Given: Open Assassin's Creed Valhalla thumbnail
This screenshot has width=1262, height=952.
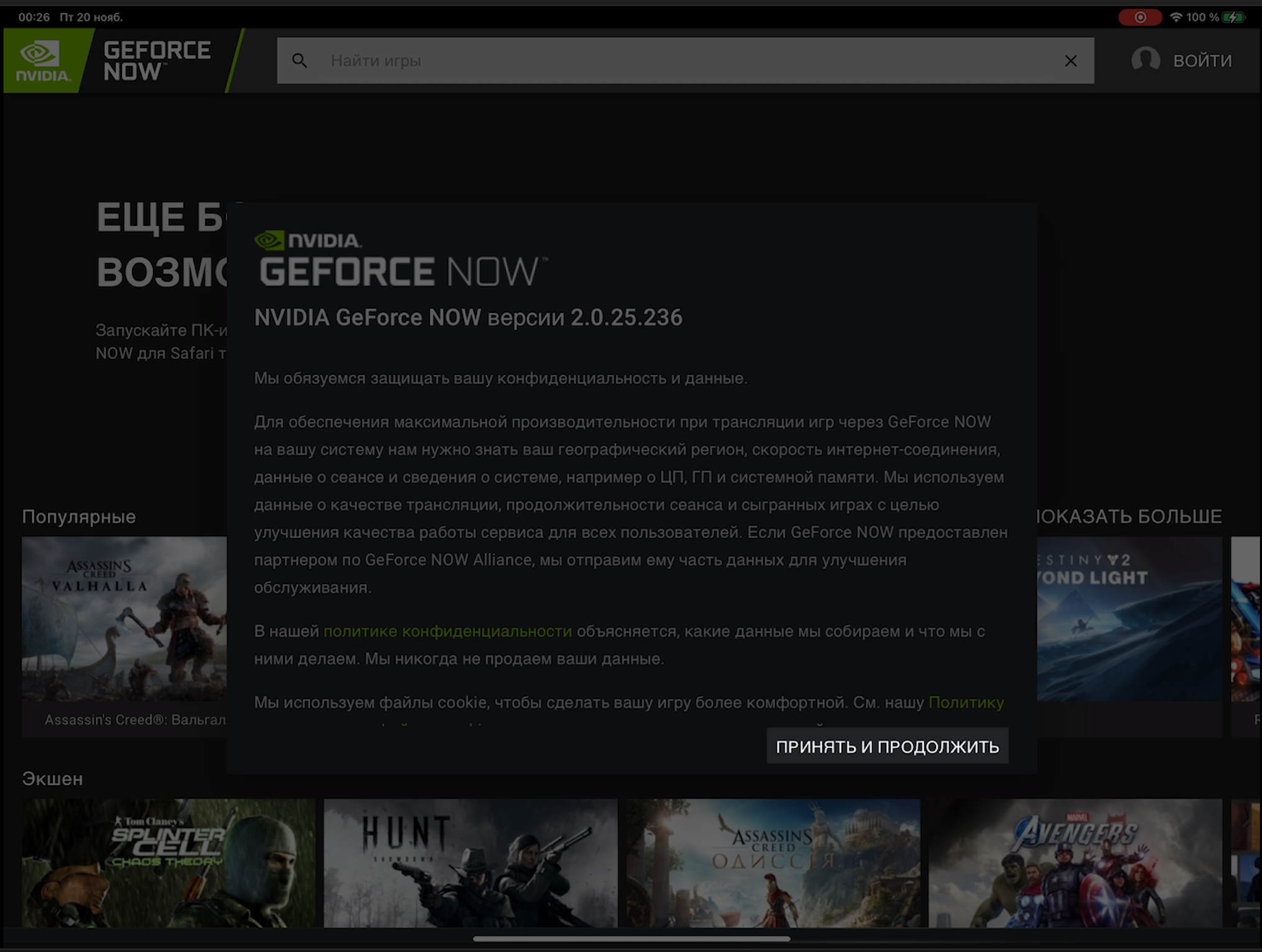Looking at the screenshot, I should point(124,619).
